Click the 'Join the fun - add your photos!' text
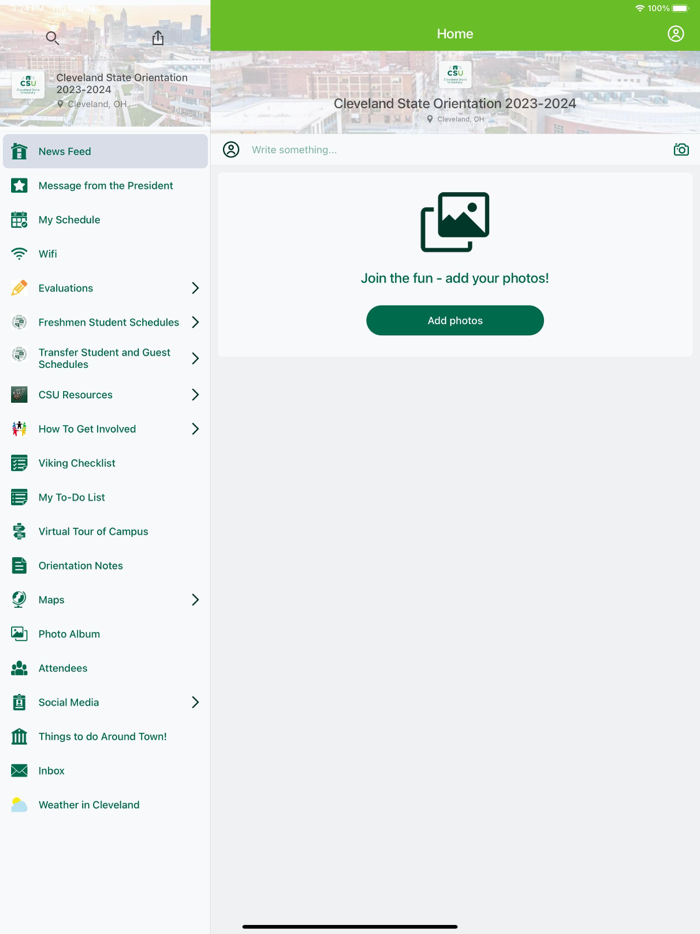This screenshot has width=700, height=934. pos(455,278)
